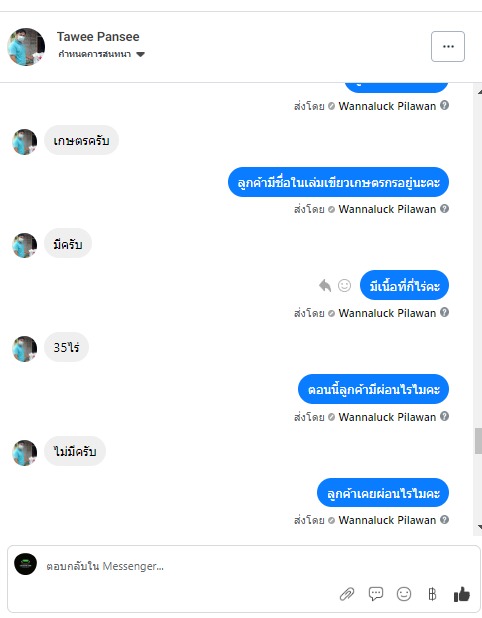Click the page avatar in reply box
Image resolution: width=482 pixels, height=618 pixels.
click(26, 564)
